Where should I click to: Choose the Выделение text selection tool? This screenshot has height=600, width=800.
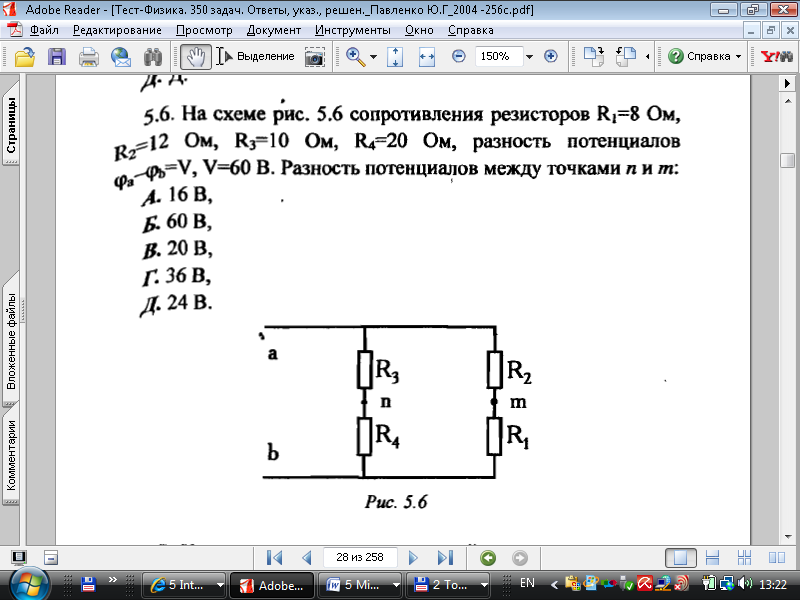tap(255, 56)
